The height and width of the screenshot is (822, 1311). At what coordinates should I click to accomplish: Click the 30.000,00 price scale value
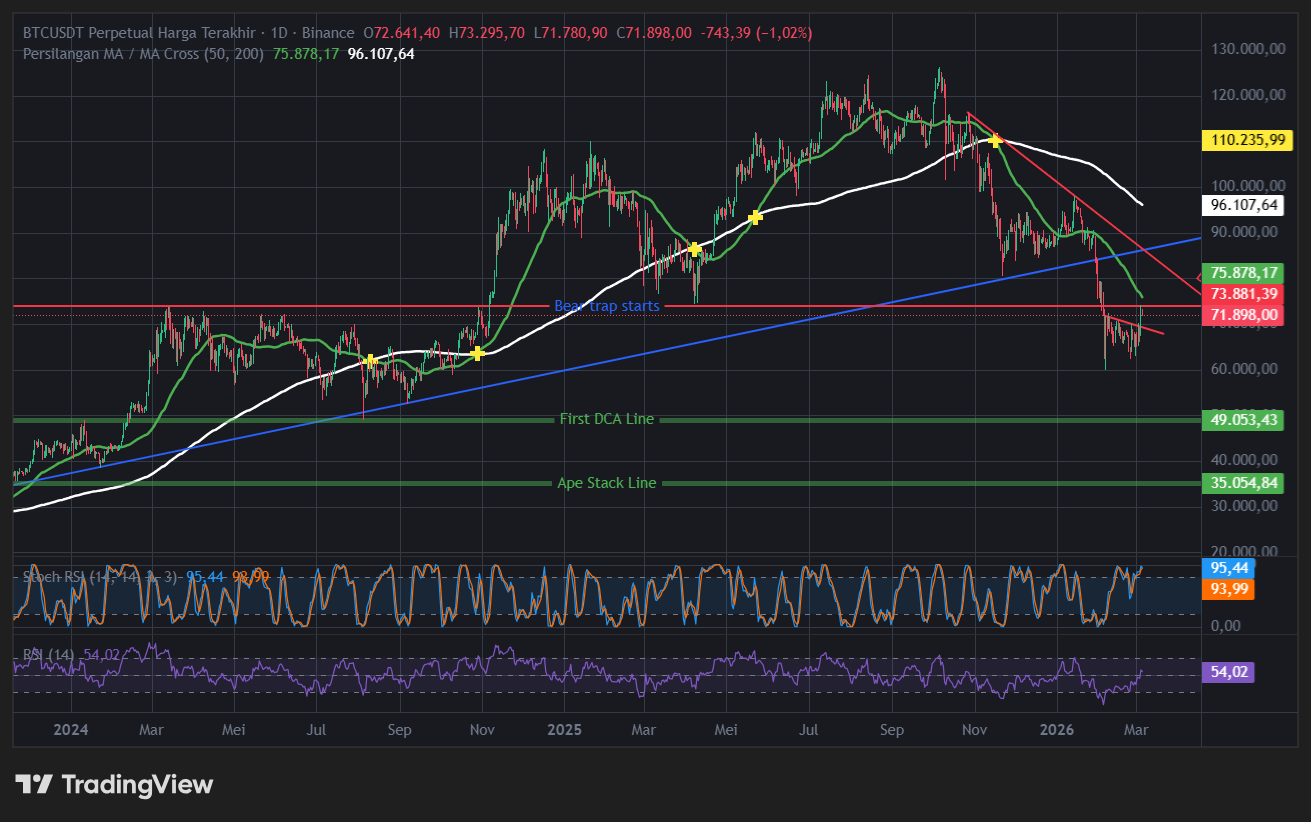(x=1244, y=506)
